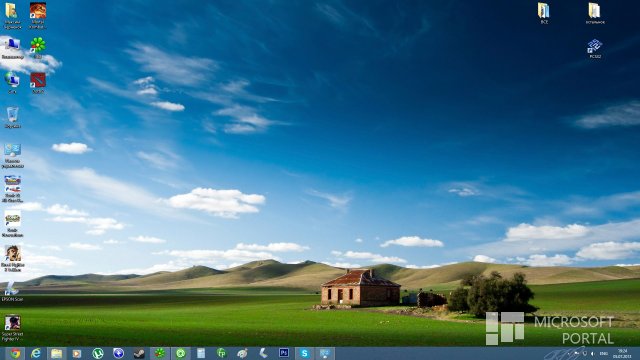
Task: Select the Control Panel desktop icon
Action: (12, 156)
